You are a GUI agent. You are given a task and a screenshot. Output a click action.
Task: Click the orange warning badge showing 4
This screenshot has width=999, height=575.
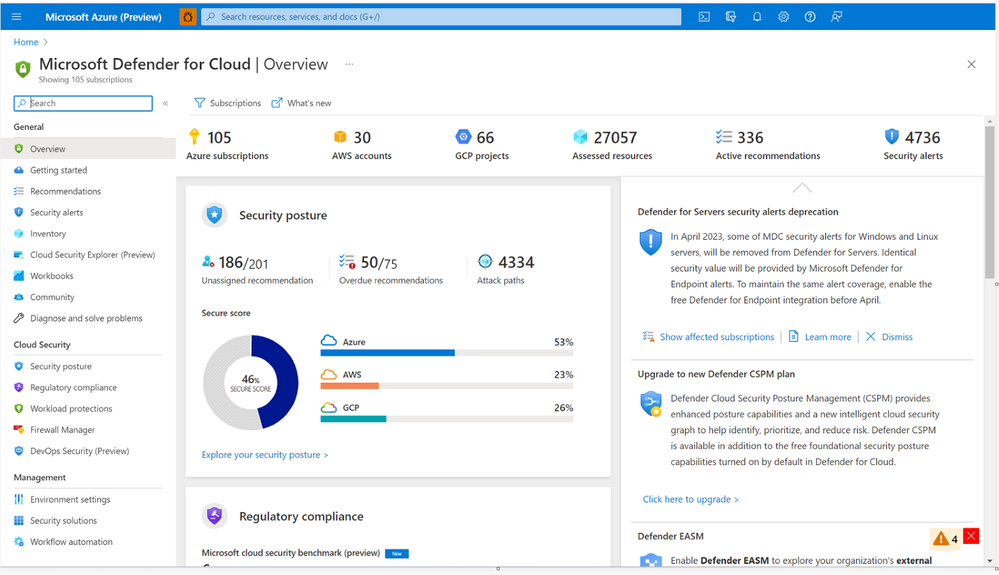945,539
